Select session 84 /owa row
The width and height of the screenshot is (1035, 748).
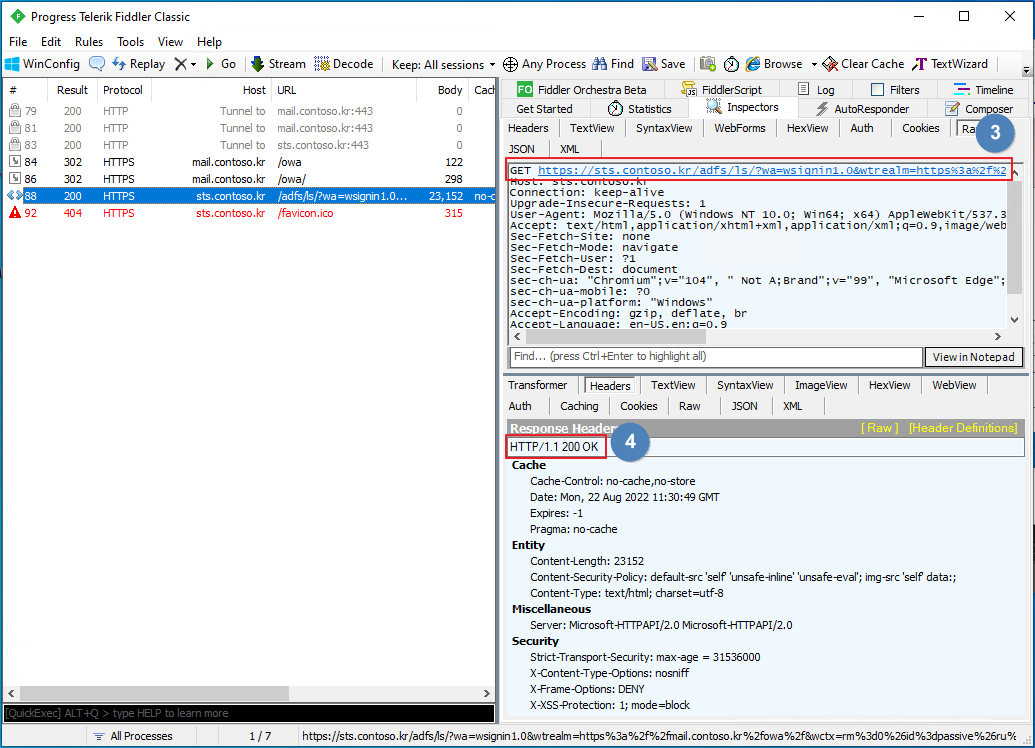pos(249,162)
